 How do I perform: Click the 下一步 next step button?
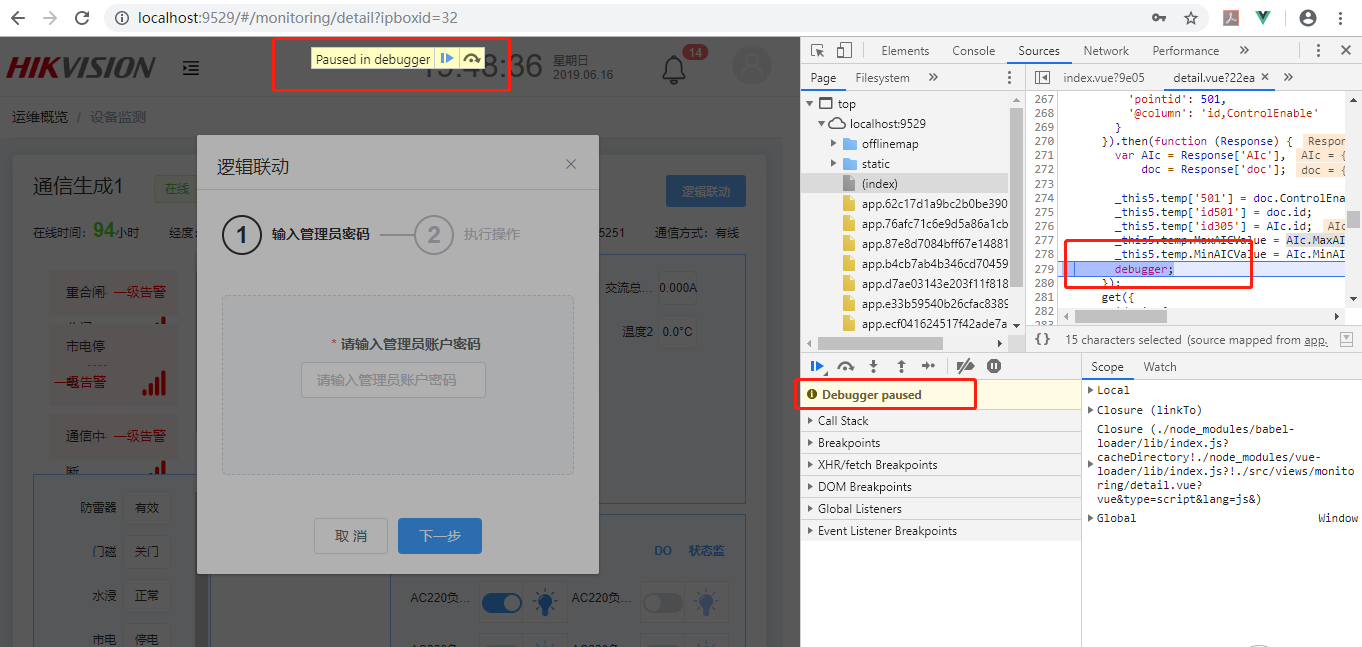click(x=439, y=536)
